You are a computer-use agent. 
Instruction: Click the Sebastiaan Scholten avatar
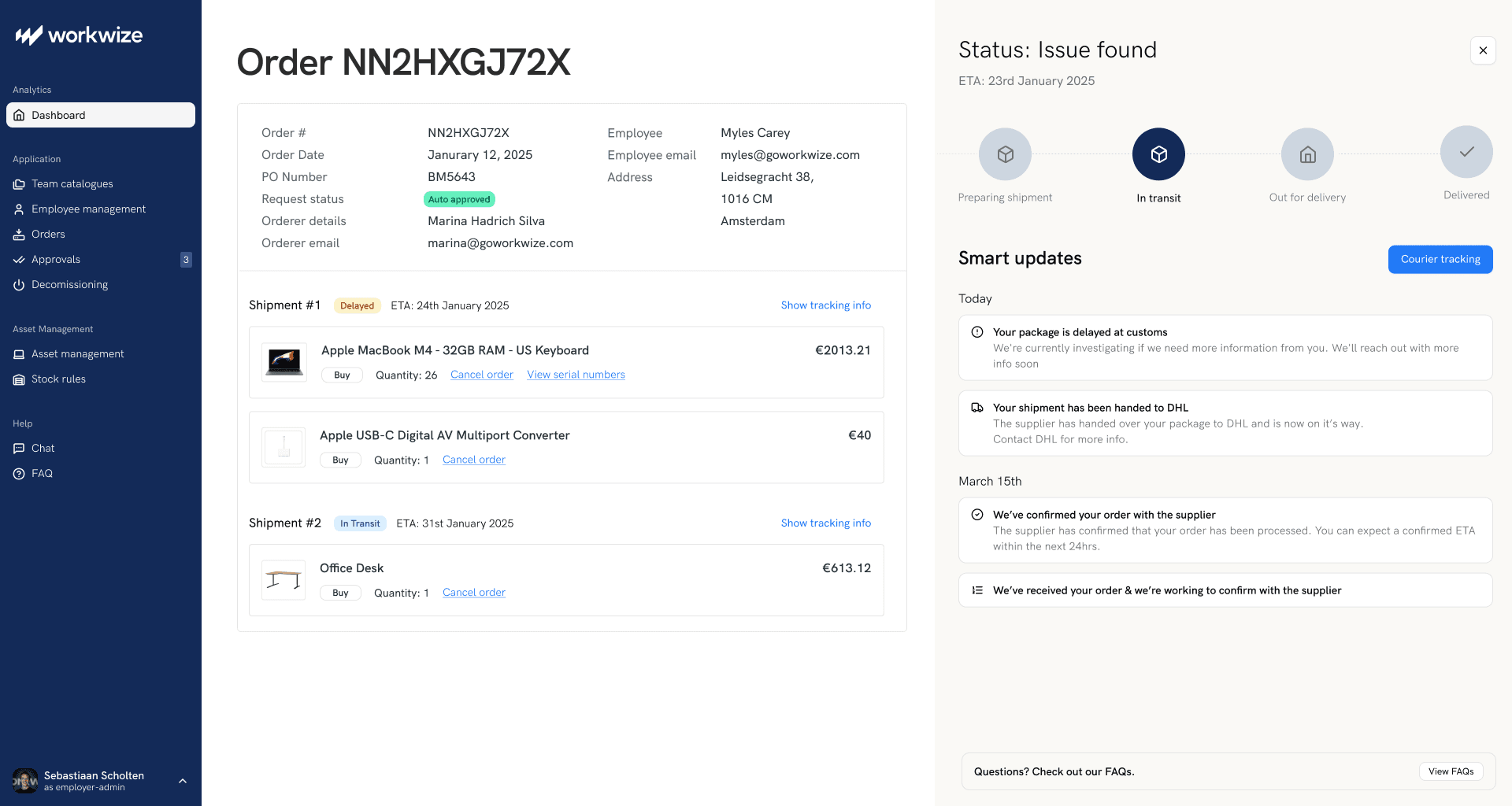tap(25, 781)
